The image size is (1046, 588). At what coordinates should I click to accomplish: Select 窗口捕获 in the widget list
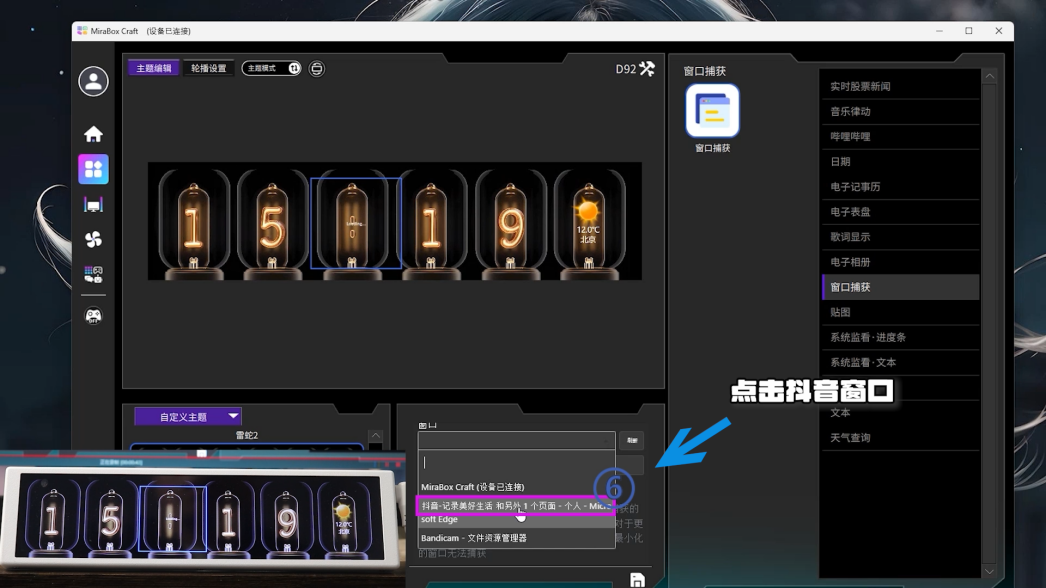coord(901,287)
